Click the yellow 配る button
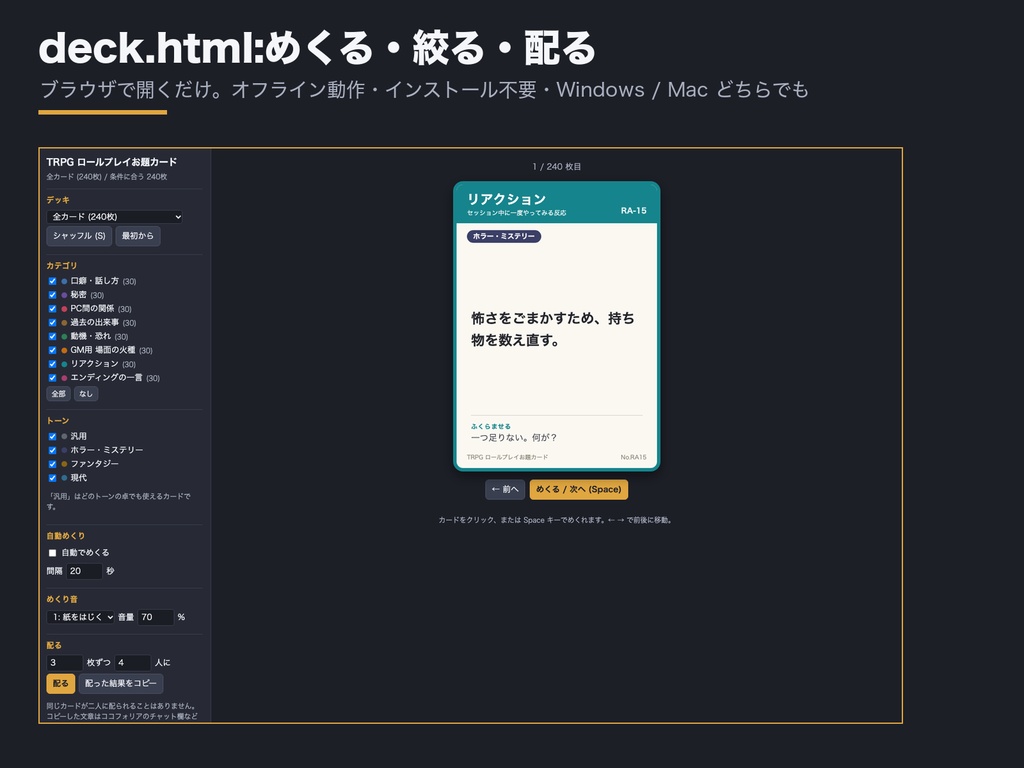Image resolution: width=1024 pixels, height=768 pixels. [61, 683]
